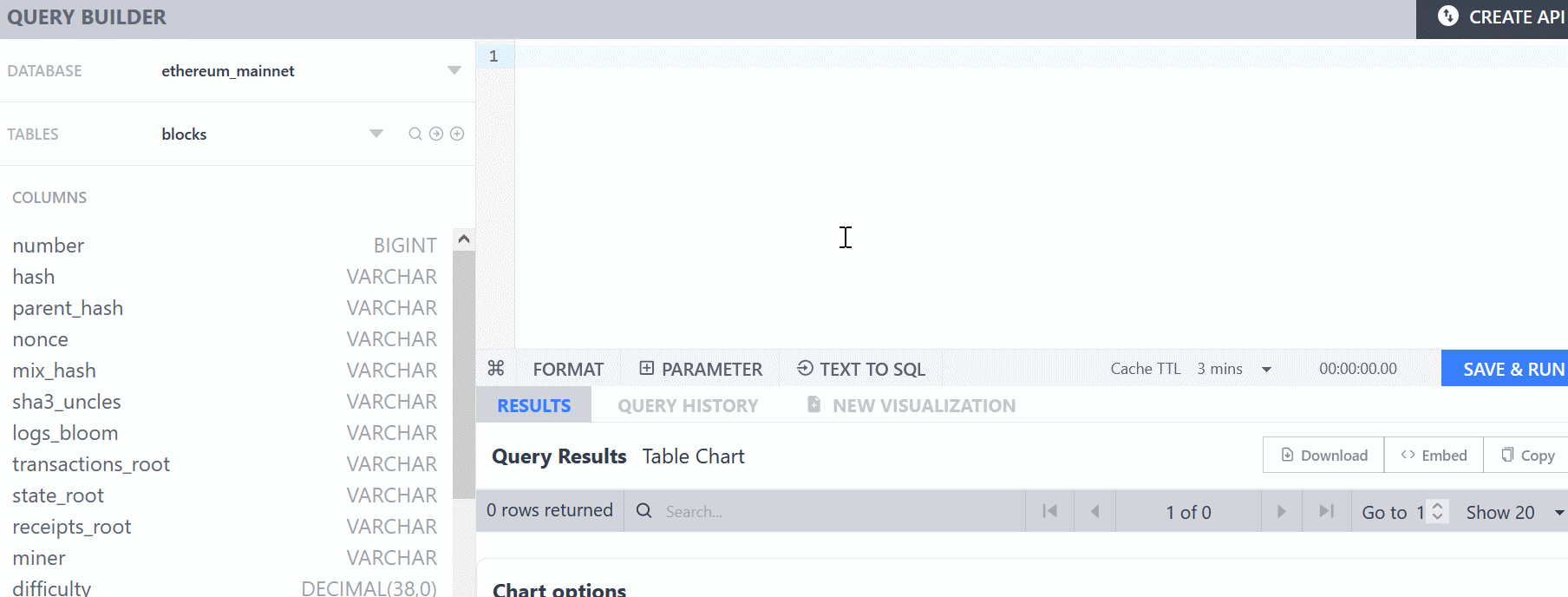The image size is (1568, 597).
Task: Click the circled arrow icon beside the blocks table
Action: pyautogui.click(x=436, y=134)
